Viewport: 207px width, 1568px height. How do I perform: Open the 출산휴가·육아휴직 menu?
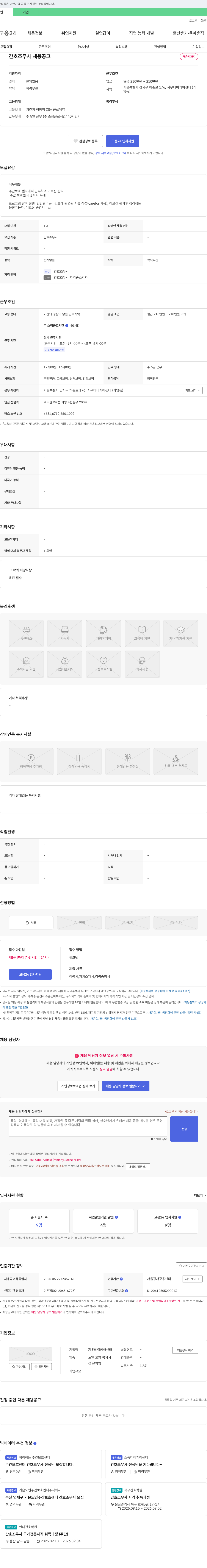pos(188,33)
